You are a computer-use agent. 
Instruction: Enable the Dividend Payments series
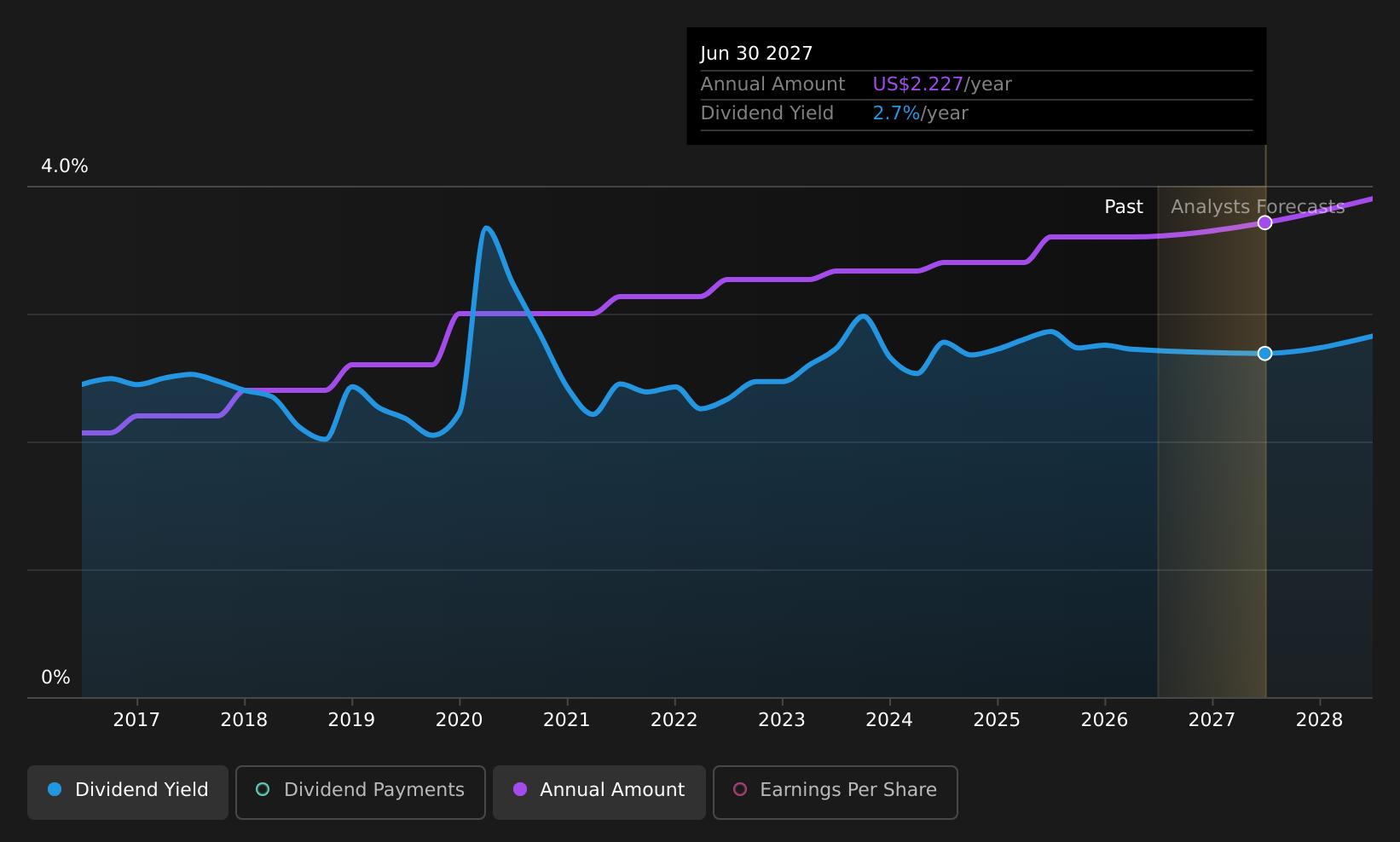[361, 793]
